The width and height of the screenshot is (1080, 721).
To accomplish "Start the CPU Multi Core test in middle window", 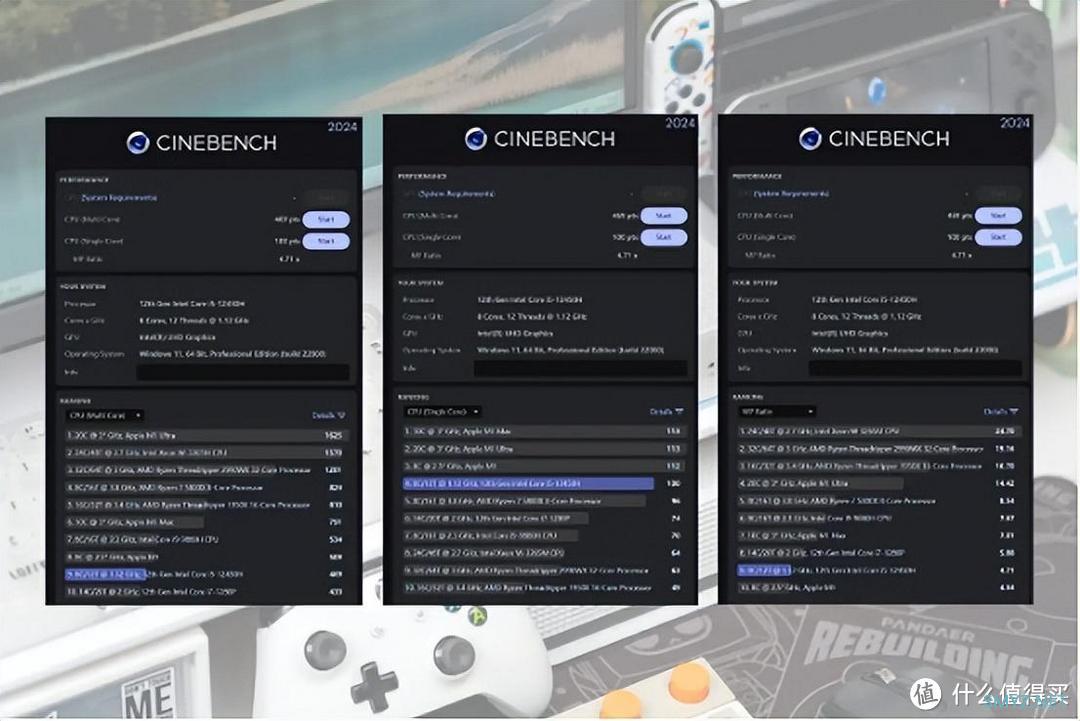I will (x=663, y=216).
